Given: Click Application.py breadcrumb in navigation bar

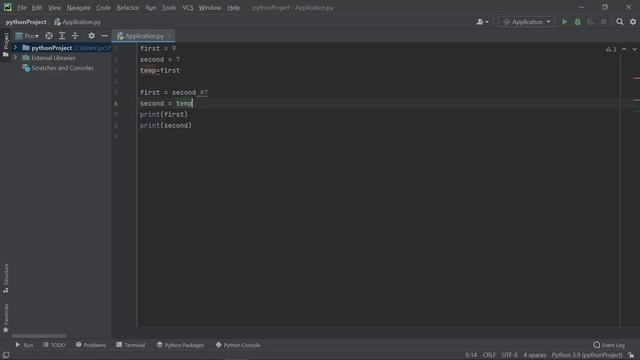Looking at the screenshot, I should pyautogui.click(x=78, y=22).
